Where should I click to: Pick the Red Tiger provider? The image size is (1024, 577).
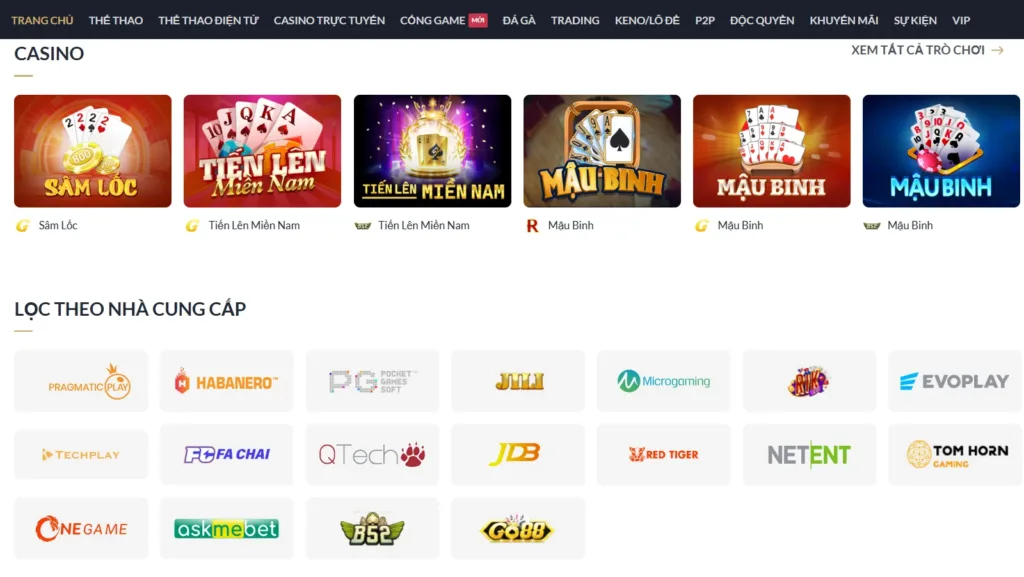[x=664, y=454]
